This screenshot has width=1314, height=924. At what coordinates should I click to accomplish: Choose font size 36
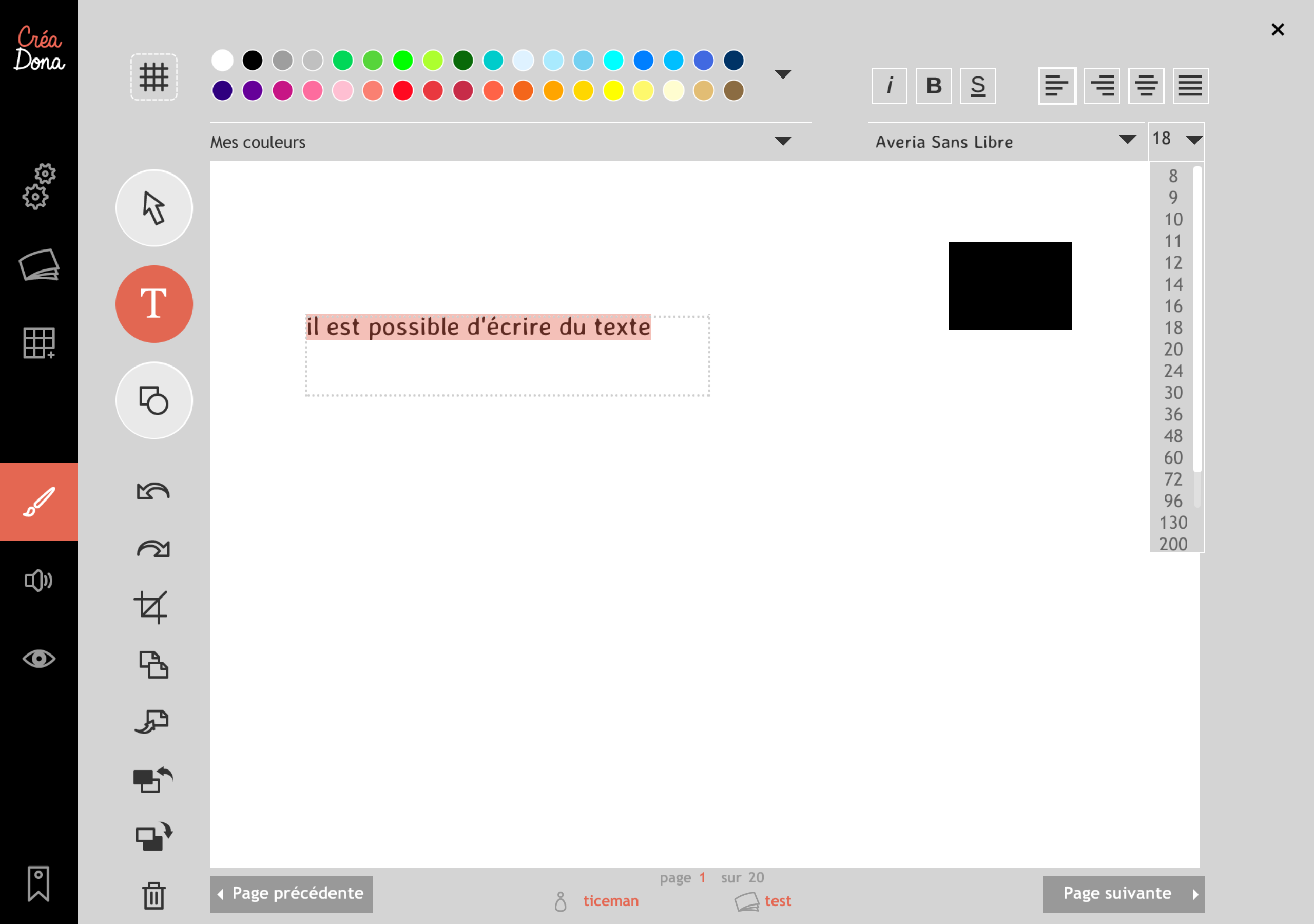[1173, 414]
